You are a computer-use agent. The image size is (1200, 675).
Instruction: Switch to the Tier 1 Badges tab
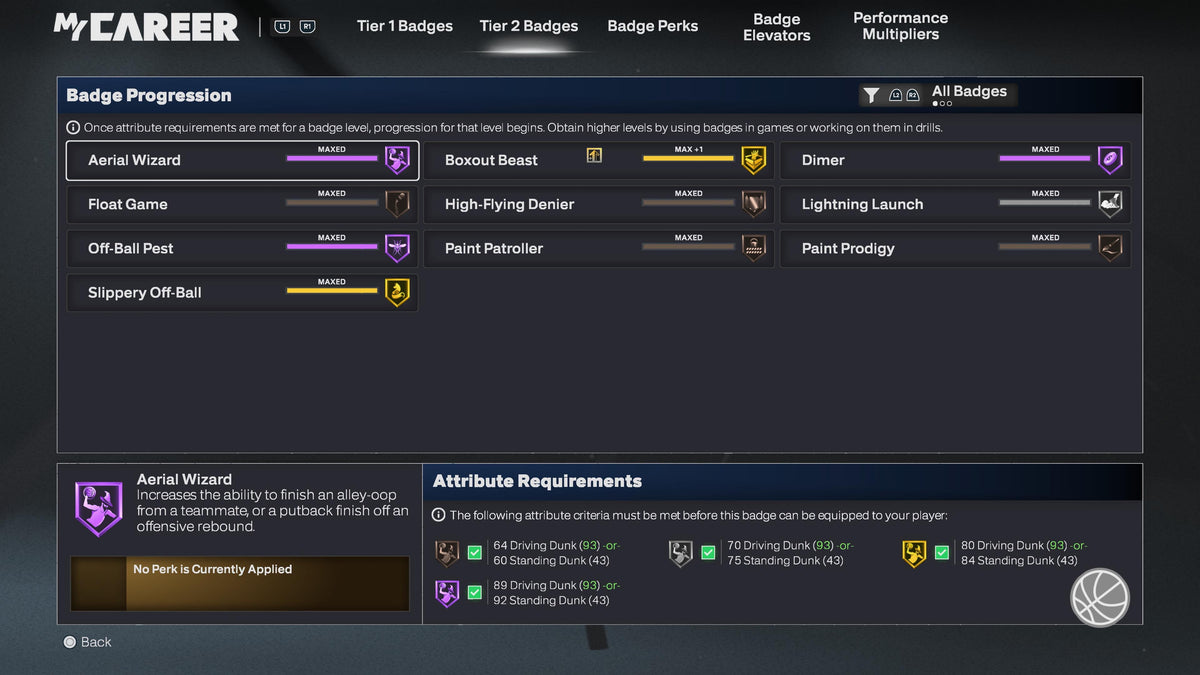click(x=405, y=26)
